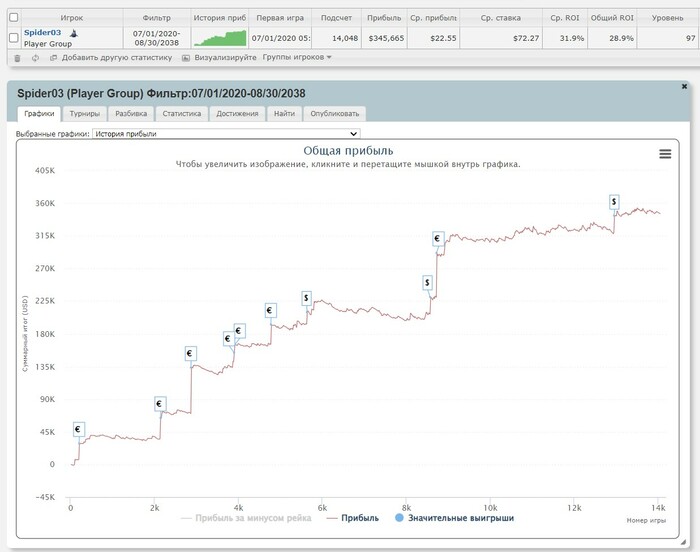The height and width of the screenshot is (552, 700).
Task: Click the first euro marker near 45K
Action: click(x=79, y=429)
